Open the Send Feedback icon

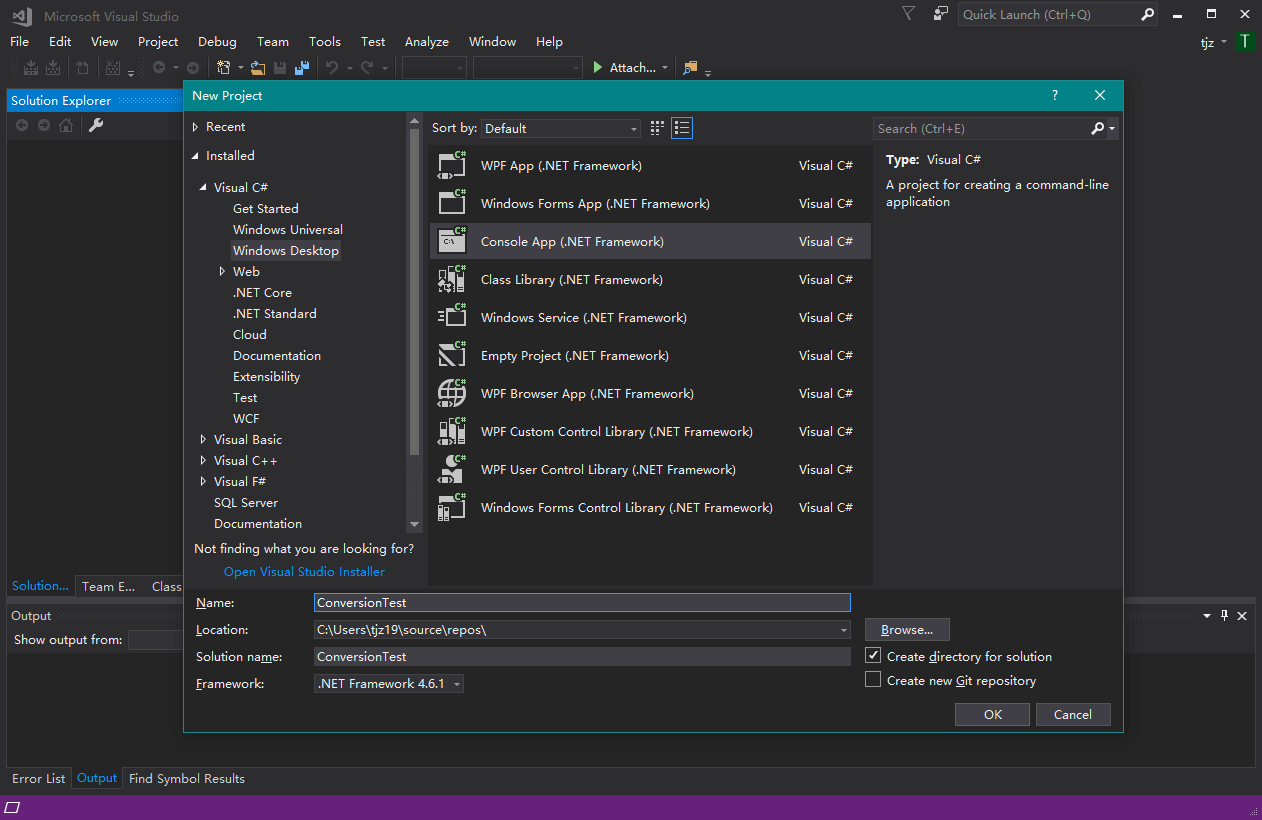point(940,14)
